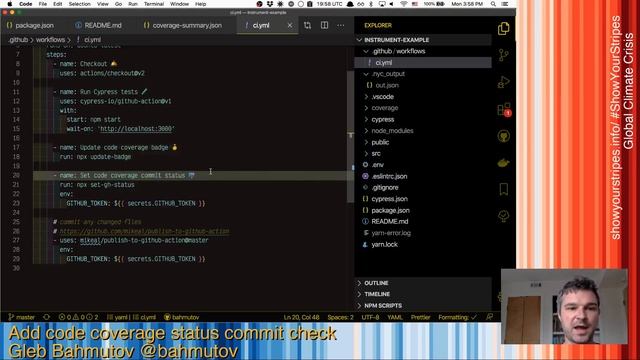This screenshot has height=360, width=640.
Task: Open the Go menu
Action: point(118,4)
